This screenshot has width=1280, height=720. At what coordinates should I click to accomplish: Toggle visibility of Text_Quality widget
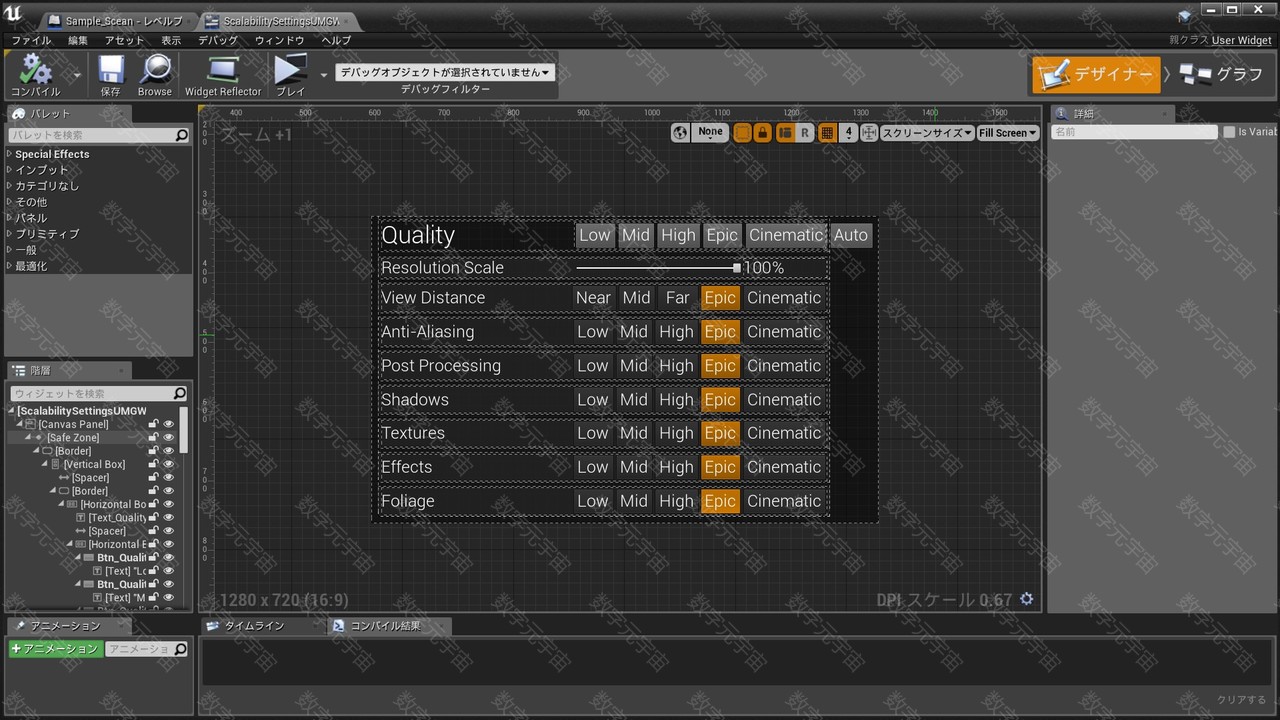pyautogui.click(x=168, y=517)
